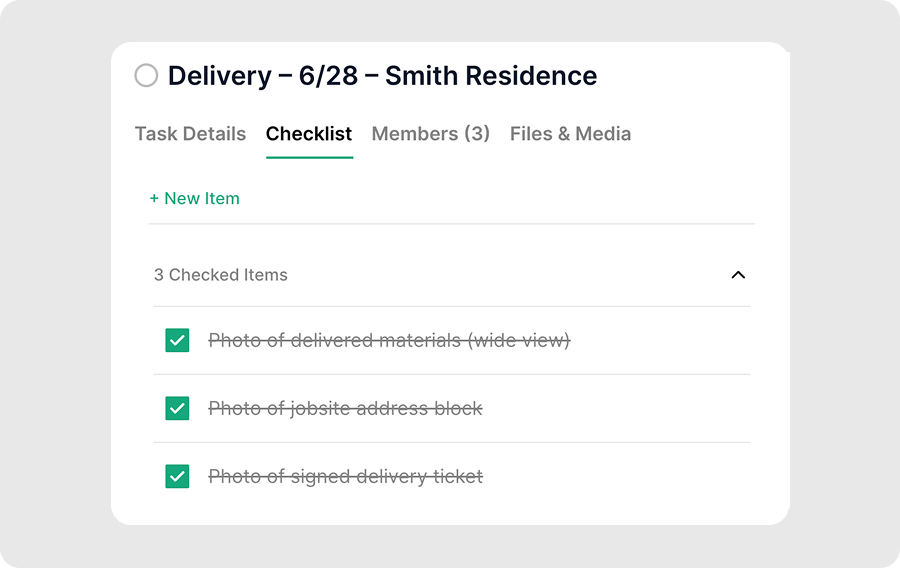Click the Smith Residence part of the title
Screen dimensions: 900x568
point(491,76)
